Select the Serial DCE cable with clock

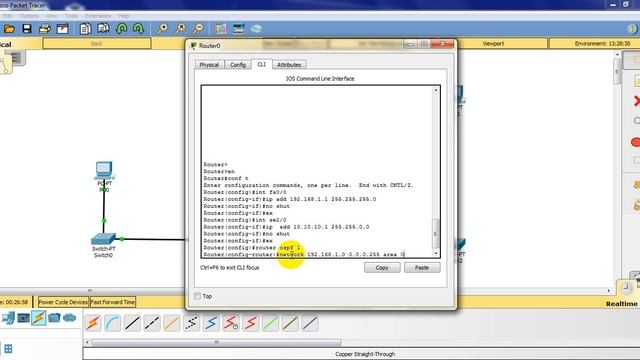231,323
